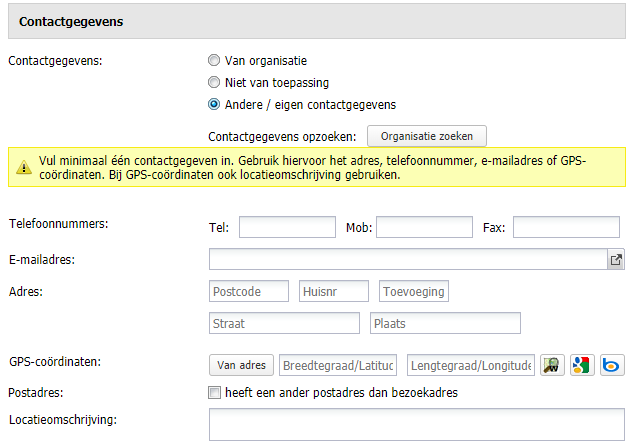Select the Straat input field
Screen dimensions: 636x446
284,323
